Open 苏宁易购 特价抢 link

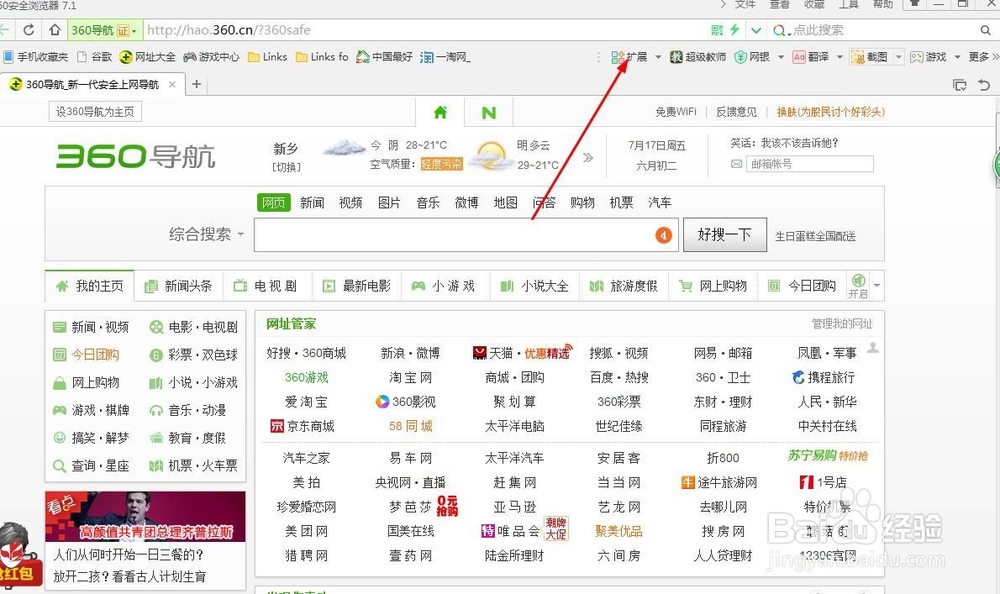pyautogui.click(x=828, y=456)
